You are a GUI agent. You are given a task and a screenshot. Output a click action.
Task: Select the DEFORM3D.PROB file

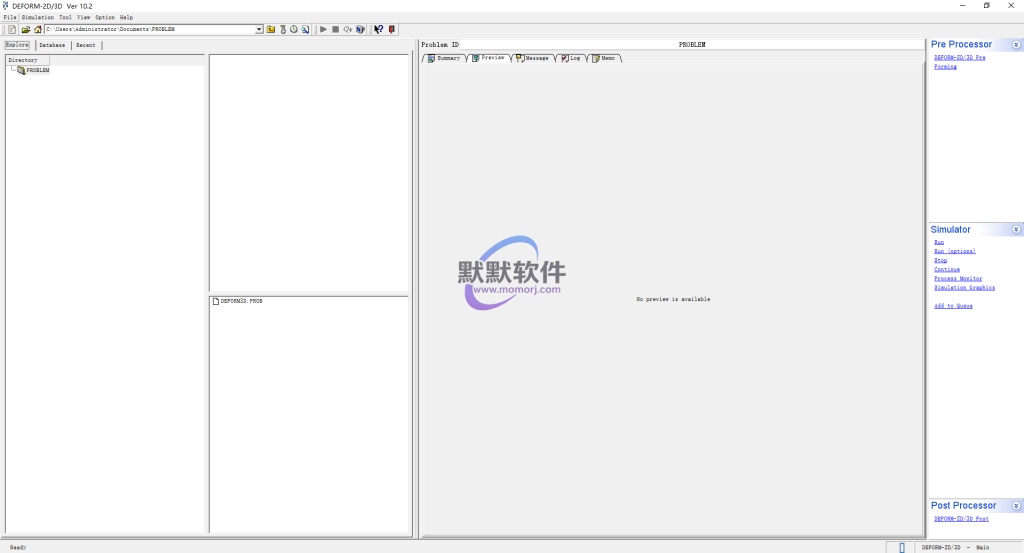(241, 301)
